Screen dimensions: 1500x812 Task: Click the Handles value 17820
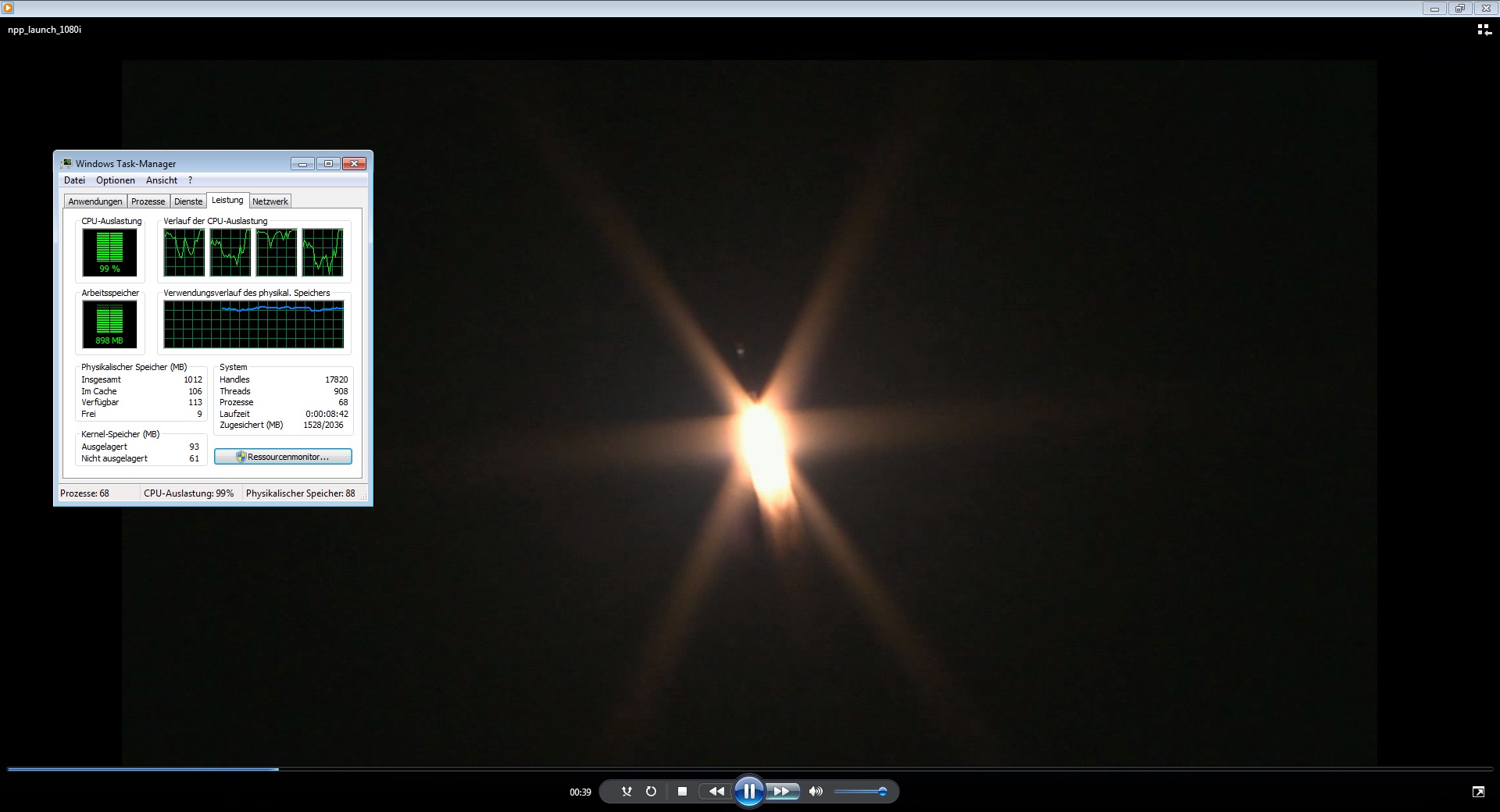(x=337, y=379)
